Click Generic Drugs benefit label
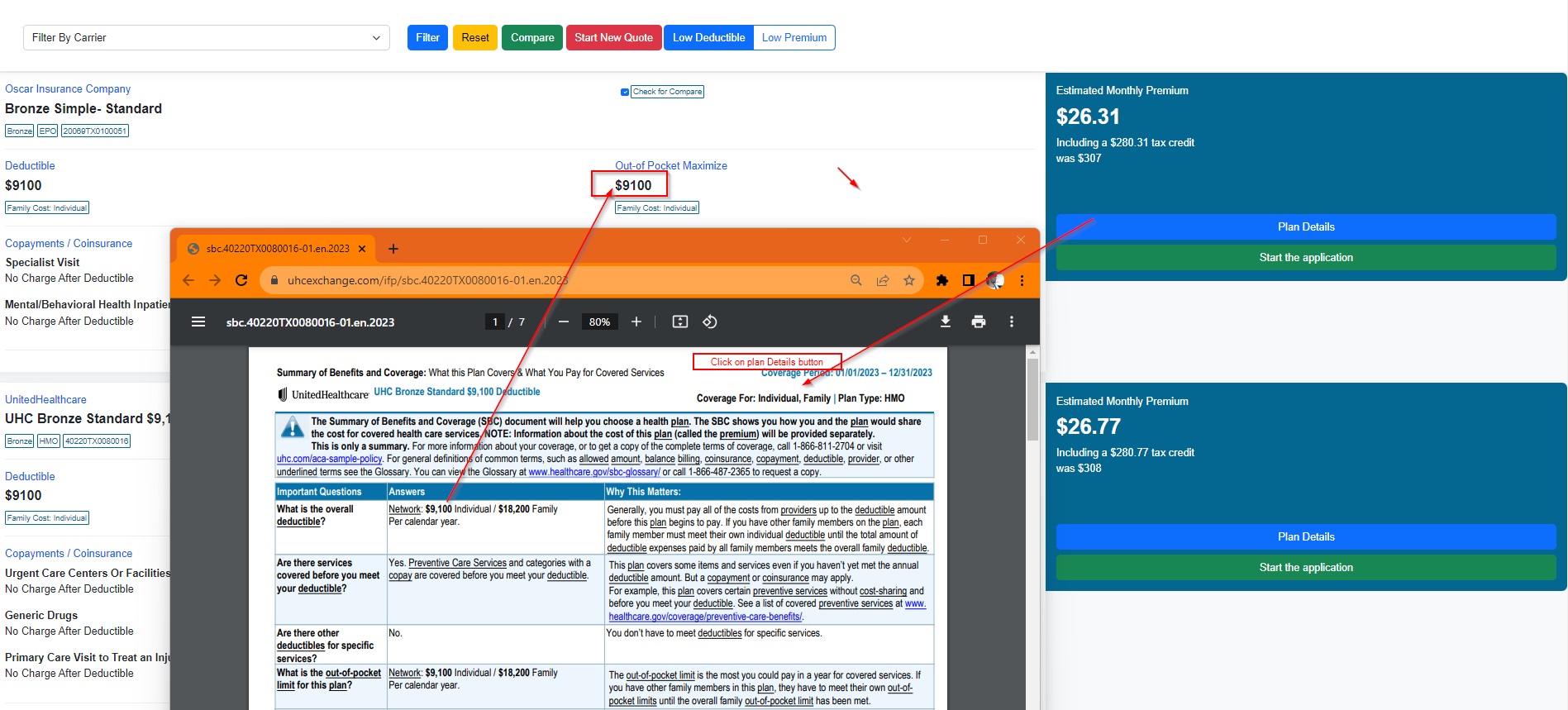 coord(41,615)
